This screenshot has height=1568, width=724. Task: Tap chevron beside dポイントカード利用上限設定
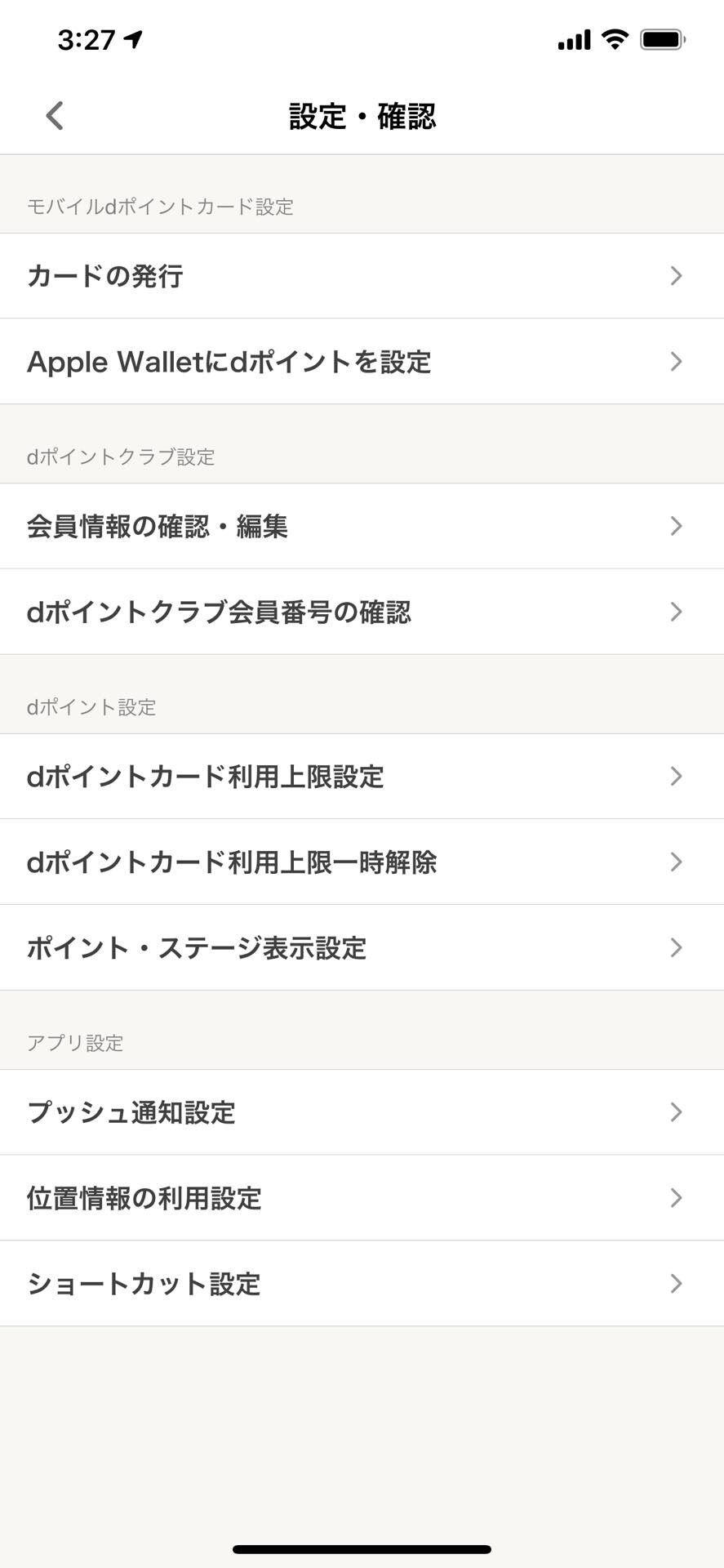coord(676,777)
